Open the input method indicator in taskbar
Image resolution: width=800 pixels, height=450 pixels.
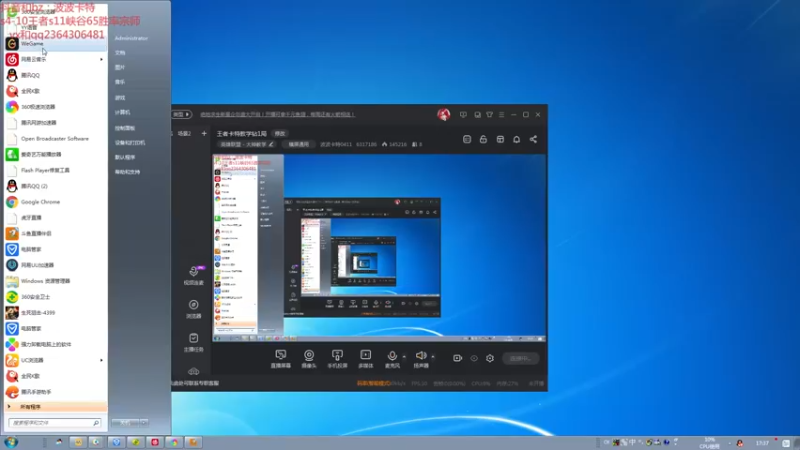[633, 442]
